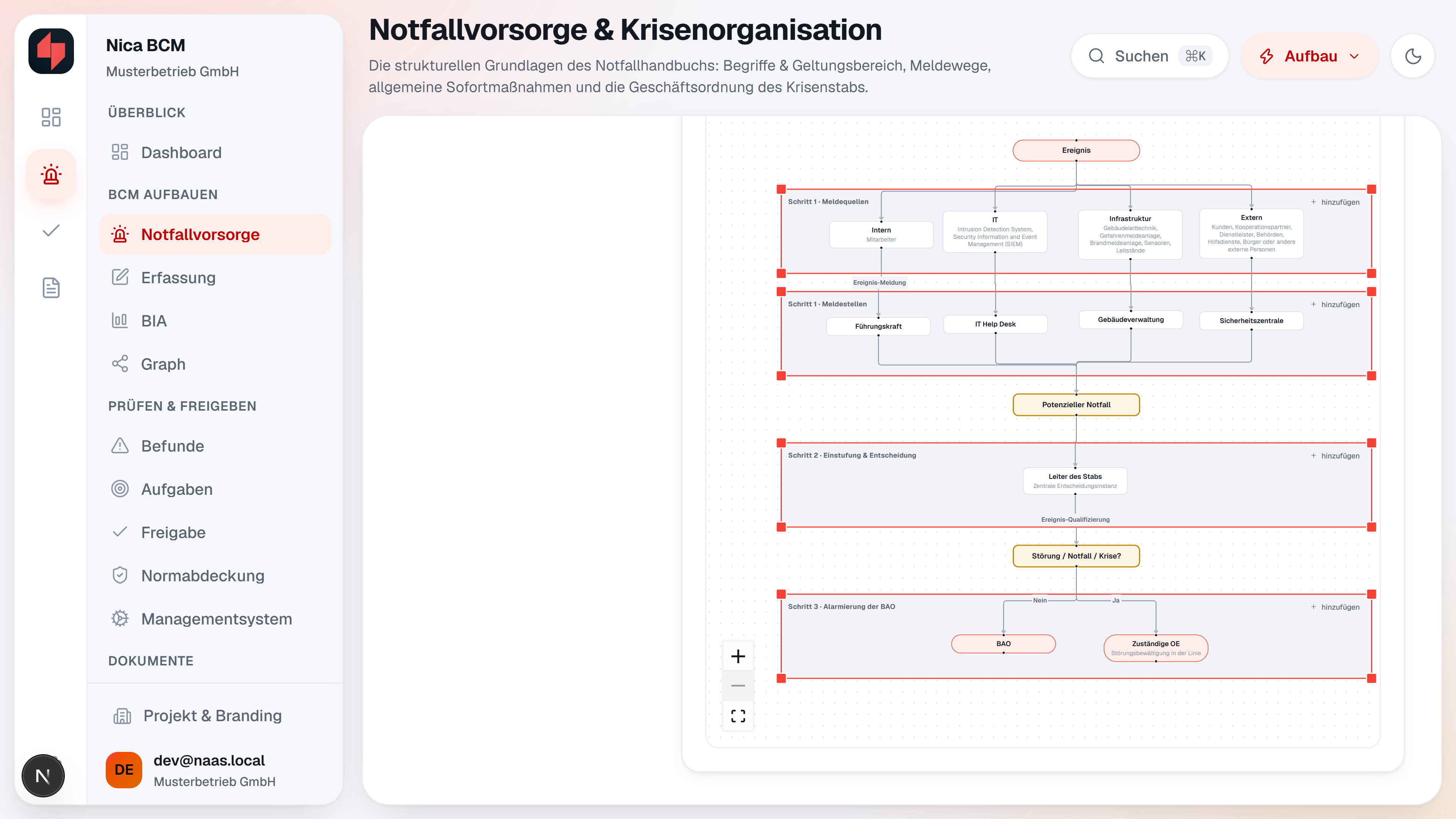Click the BIA bar chart icon
The image size is (1456, 819).
(120, 320)
